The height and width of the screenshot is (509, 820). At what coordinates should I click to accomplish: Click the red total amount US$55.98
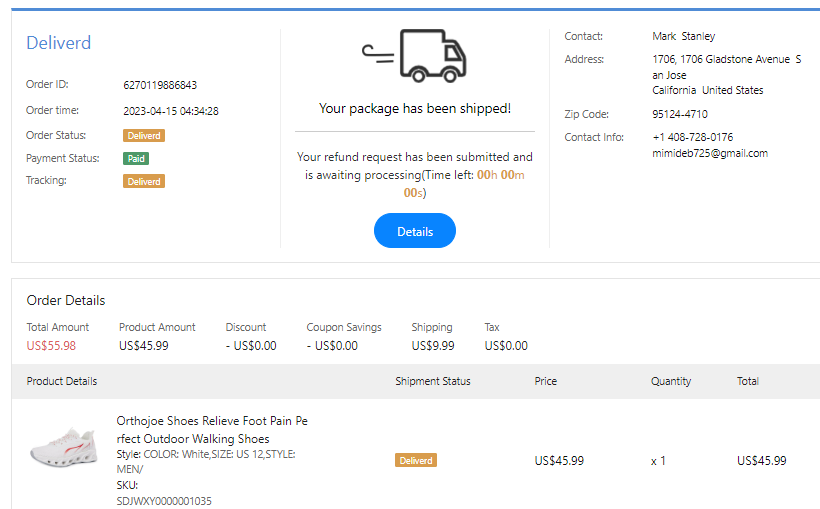[x=51, y=346]
